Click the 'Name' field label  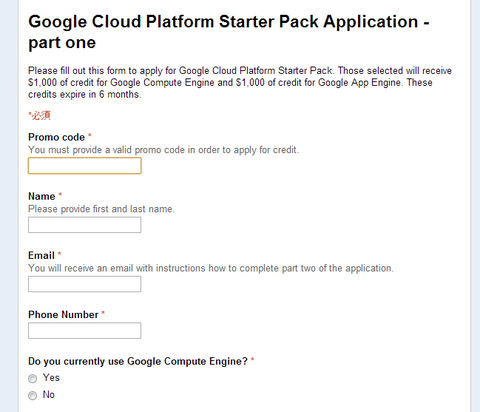coord(42,196)
